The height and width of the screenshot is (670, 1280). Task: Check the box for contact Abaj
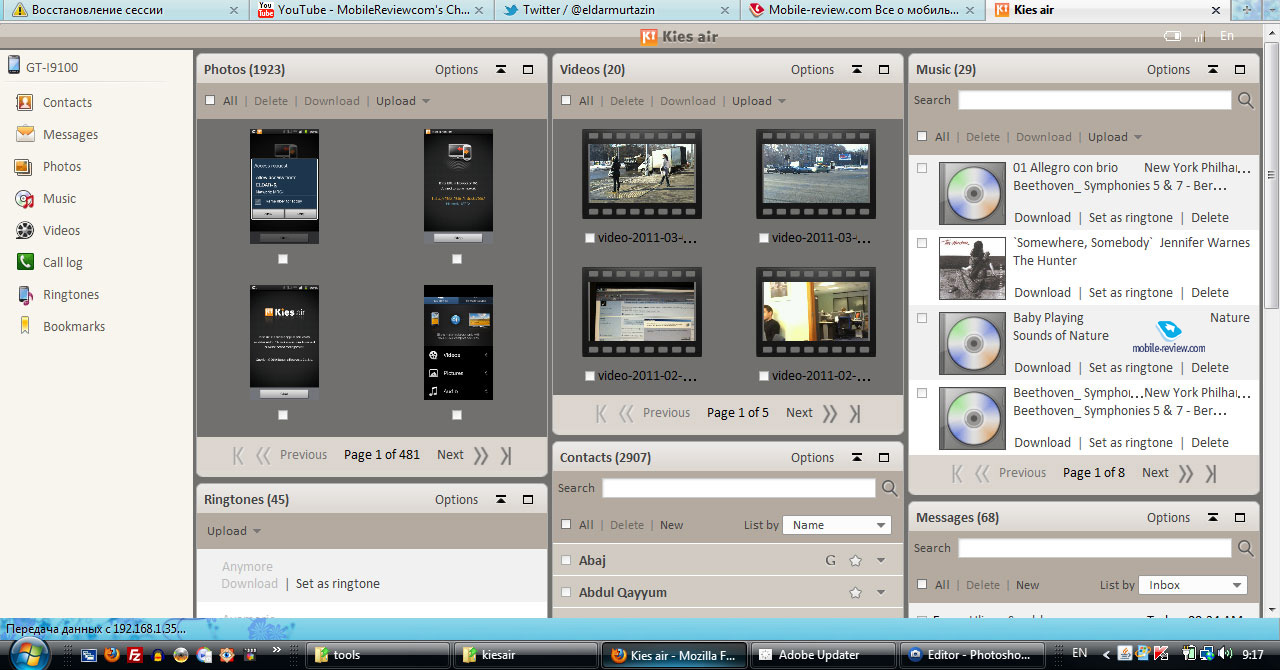[566, 561]
